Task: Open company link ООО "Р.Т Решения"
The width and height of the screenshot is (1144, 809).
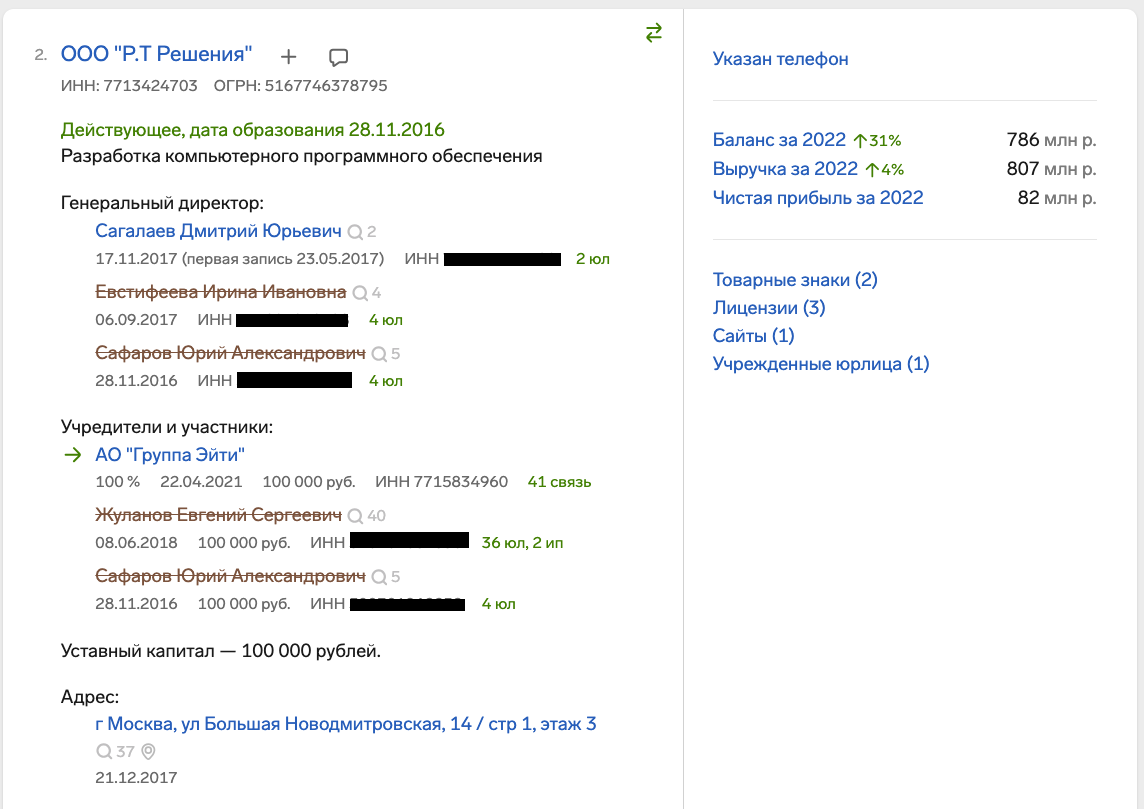Action: pyautogui.click(x=156, y=54)
